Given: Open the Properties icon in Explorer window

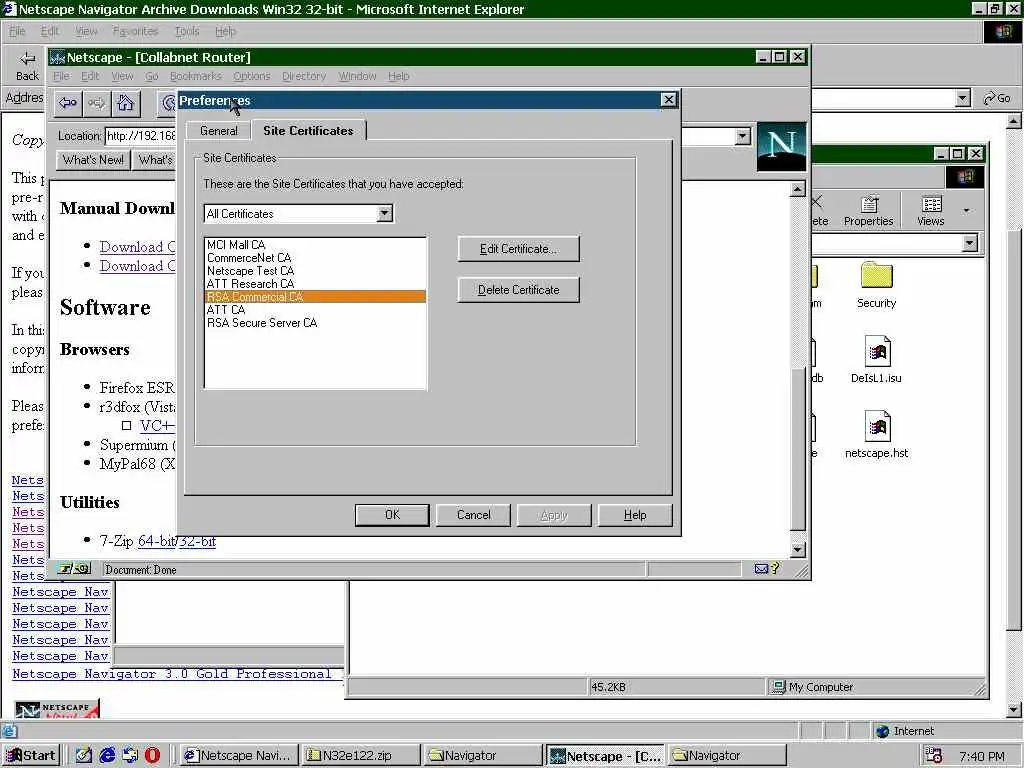Looking at the screenshot, I should [868, 211].
